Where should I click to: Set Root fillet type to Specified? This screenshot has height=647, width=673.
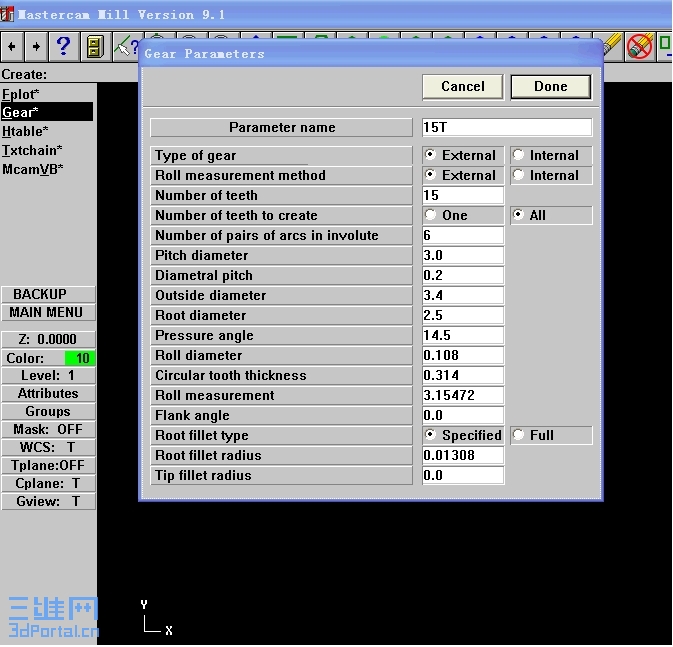coord(463,435)
